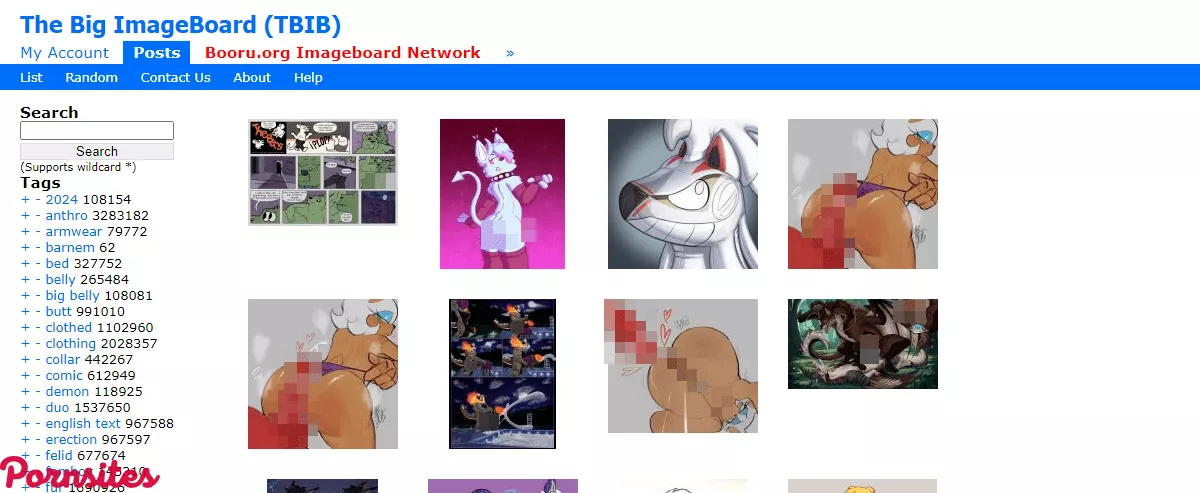Add demon tag with its plus sign
The height and width of the screenshot is (493, 1200).
tap(25, 392)
